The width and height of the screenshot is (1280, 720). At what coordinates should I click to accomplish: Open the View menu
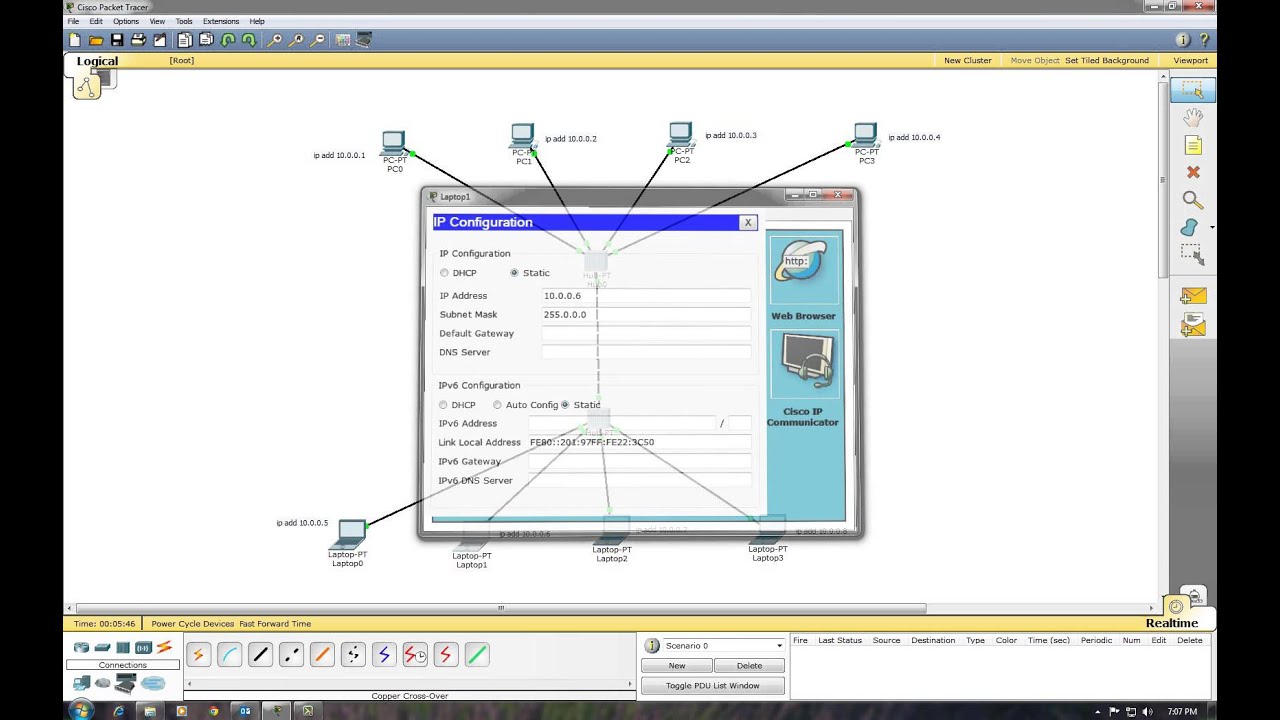point(157,21)
